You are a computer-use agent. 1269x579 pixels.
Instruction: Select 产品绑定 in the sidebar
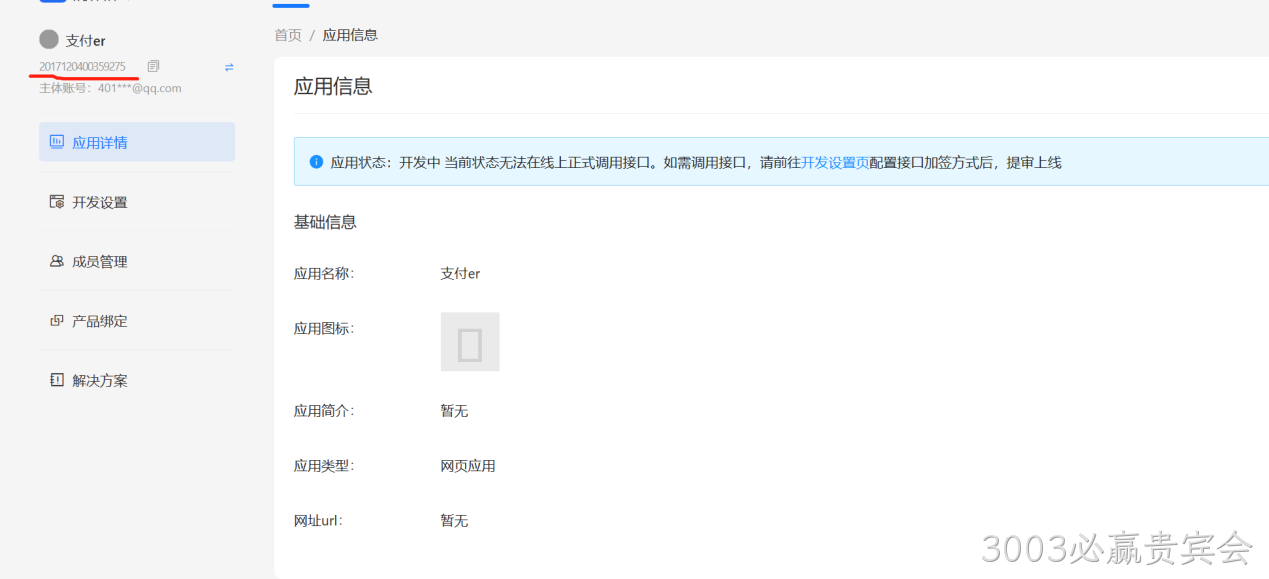point(137,321)
